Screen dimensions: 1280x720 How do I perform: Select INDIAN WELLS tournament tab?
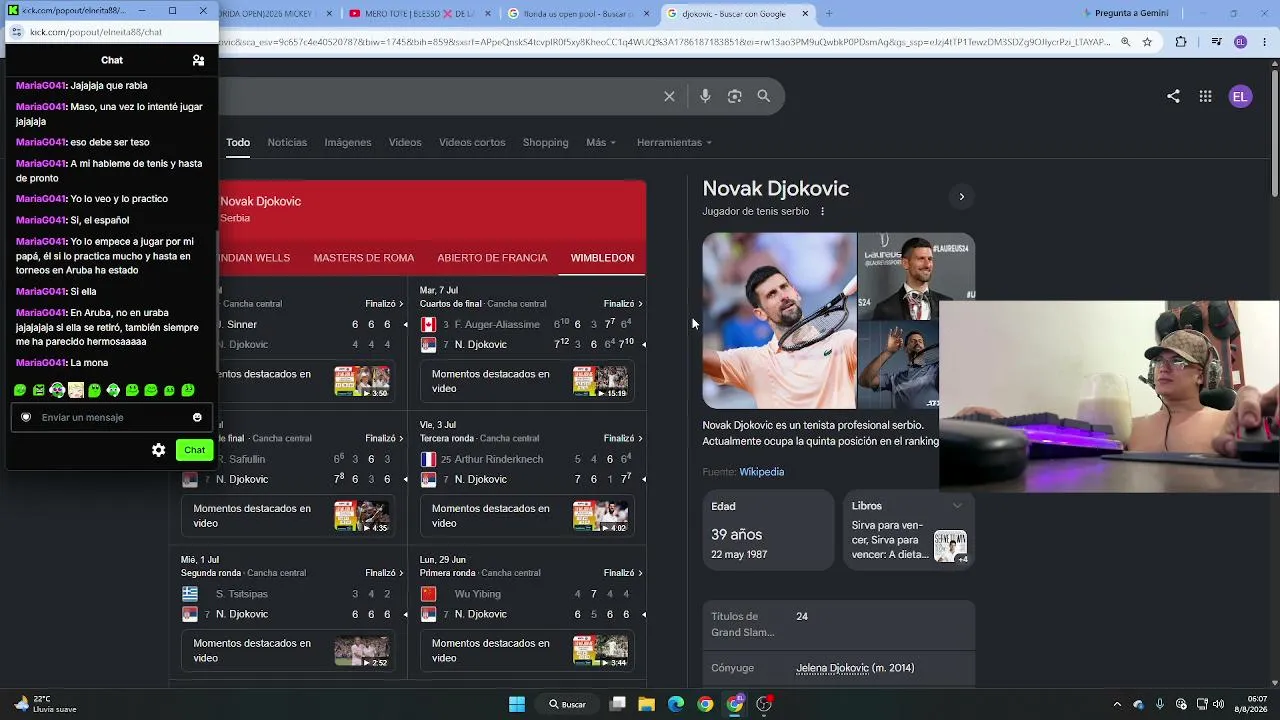pyautogui.click(x=254, y=258)
